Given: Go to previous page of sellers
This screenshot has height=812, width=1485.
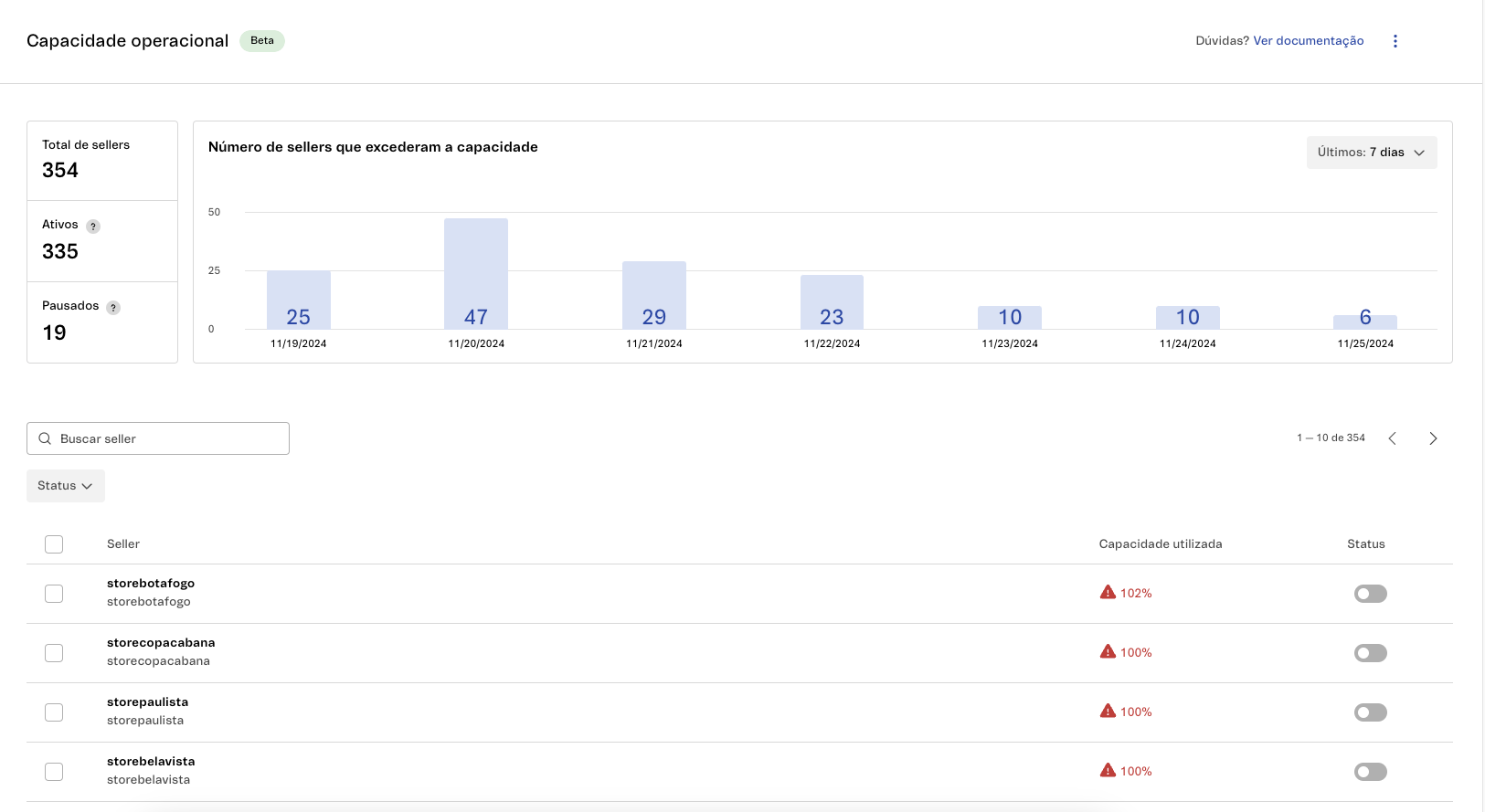Looking at the screenshot, I should (x=1393, y=438).
